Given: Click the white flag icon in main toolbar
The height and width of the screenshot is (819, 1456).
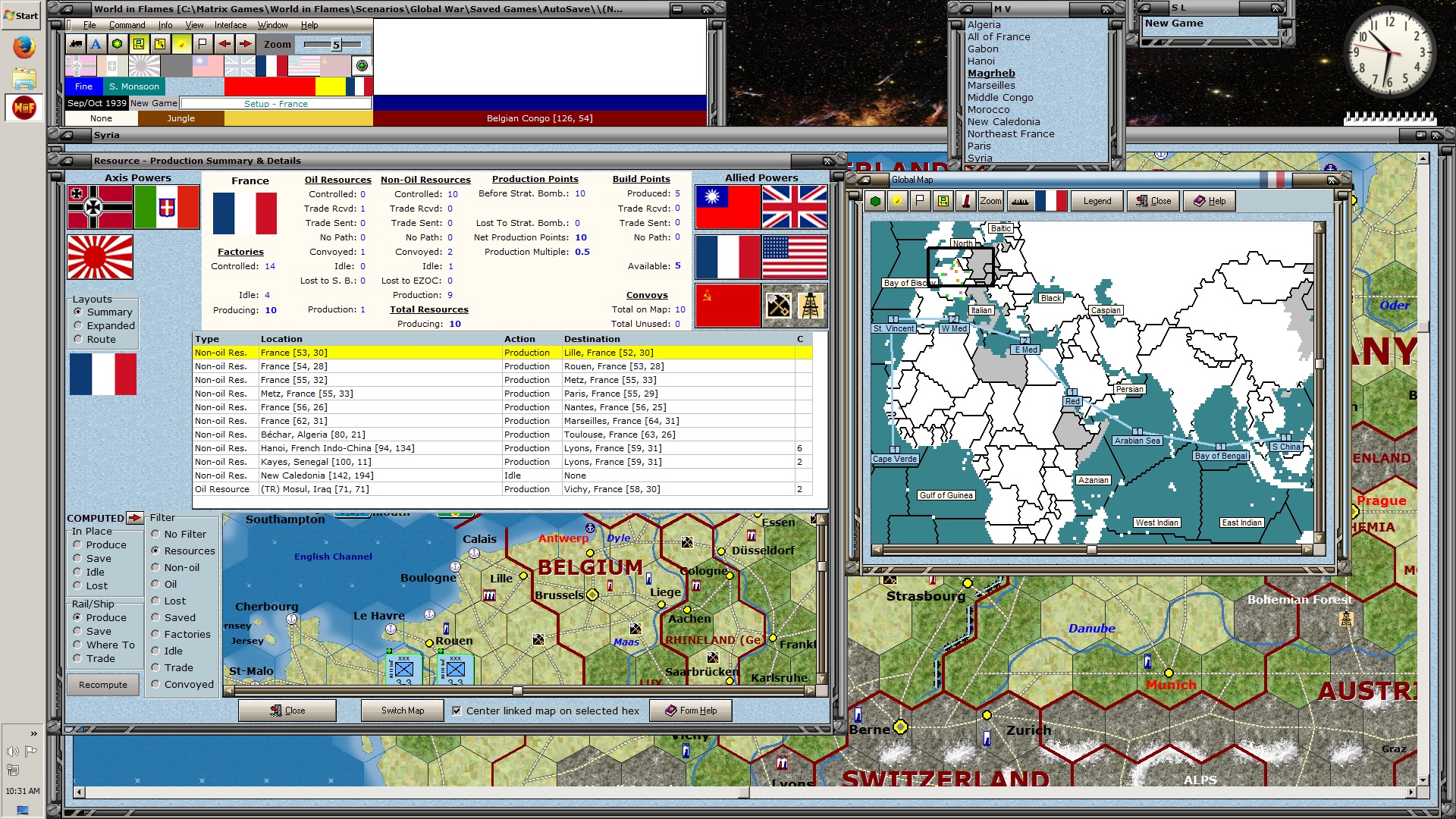Looking at the screenshot, I should click(x=202, y=44).
